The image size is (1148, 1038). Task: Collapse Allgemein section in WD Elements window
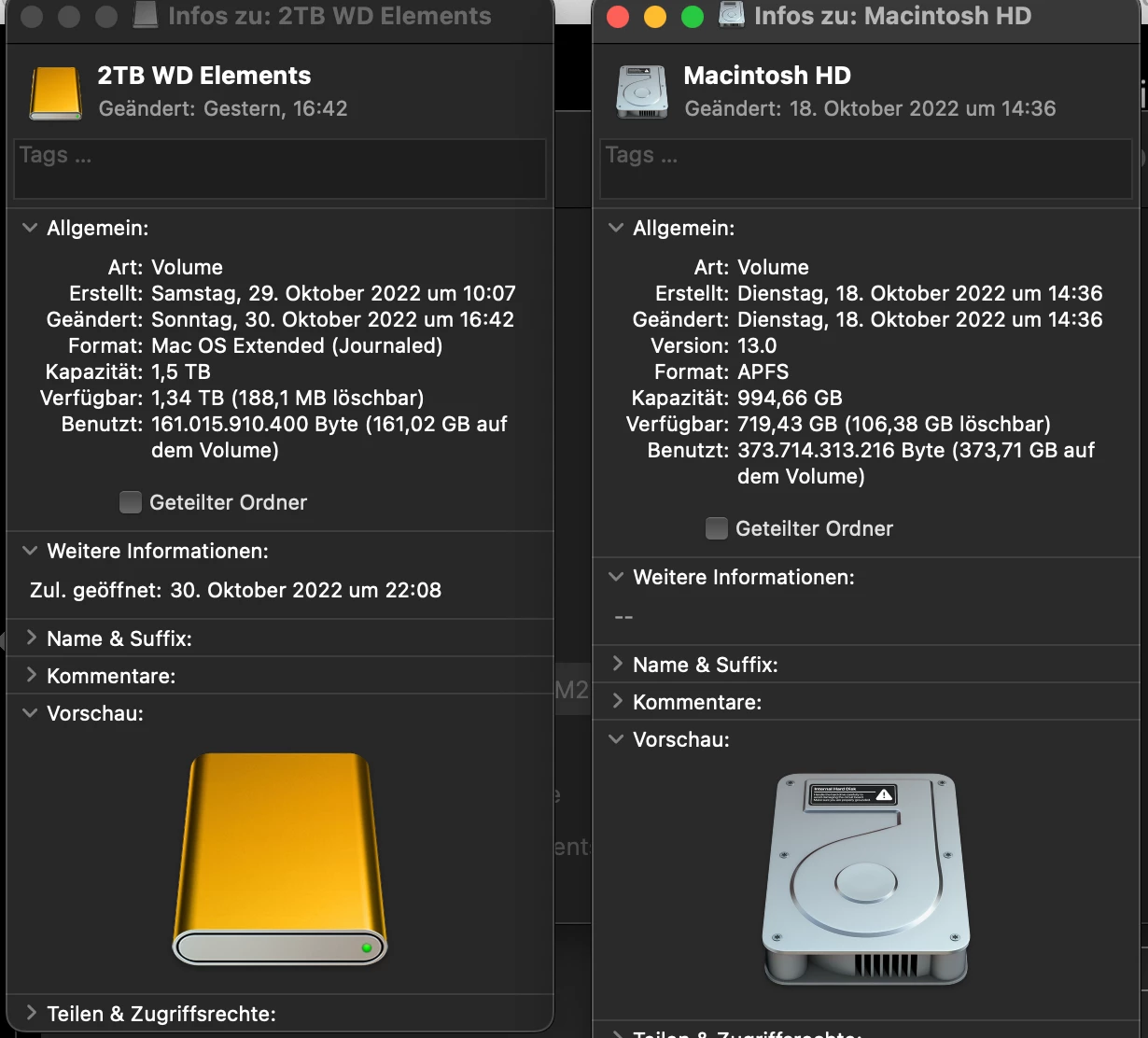(x=30, y=228)
